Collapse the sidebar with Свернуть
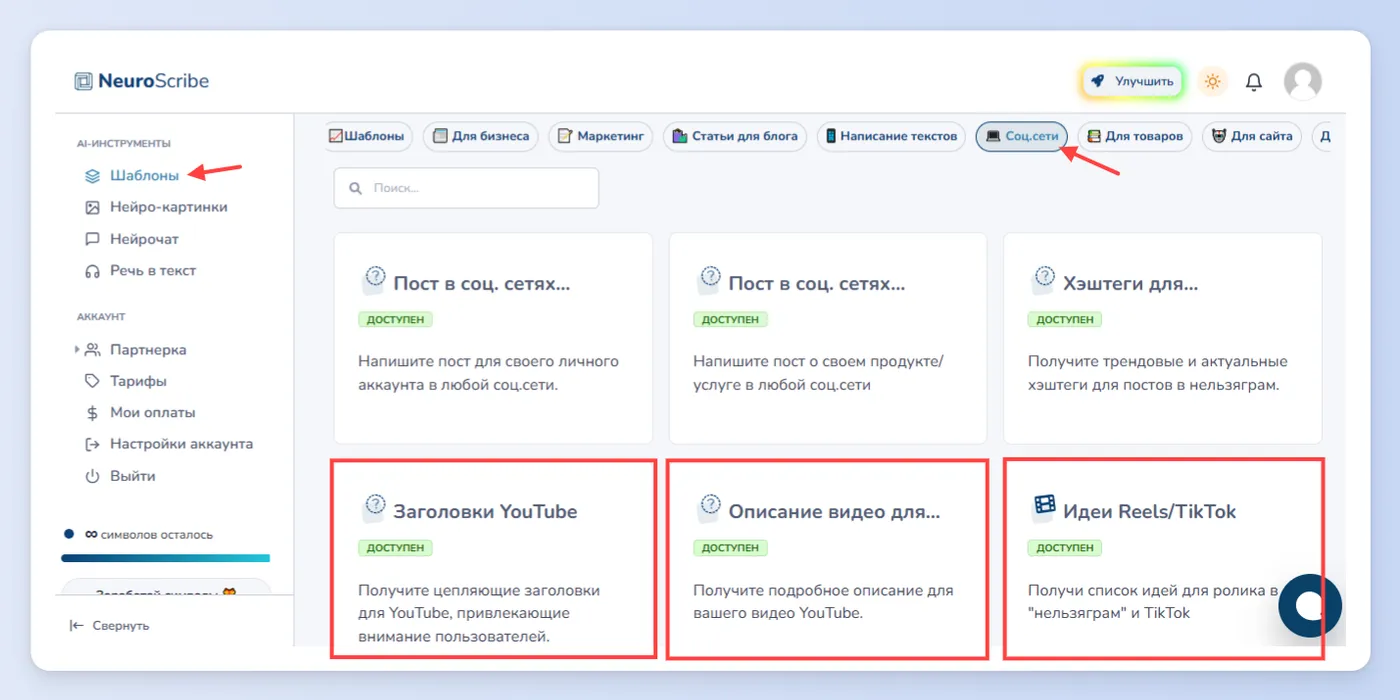This screenshot has width=1400, height=700. pyautogui.click(x=109, y=626)
